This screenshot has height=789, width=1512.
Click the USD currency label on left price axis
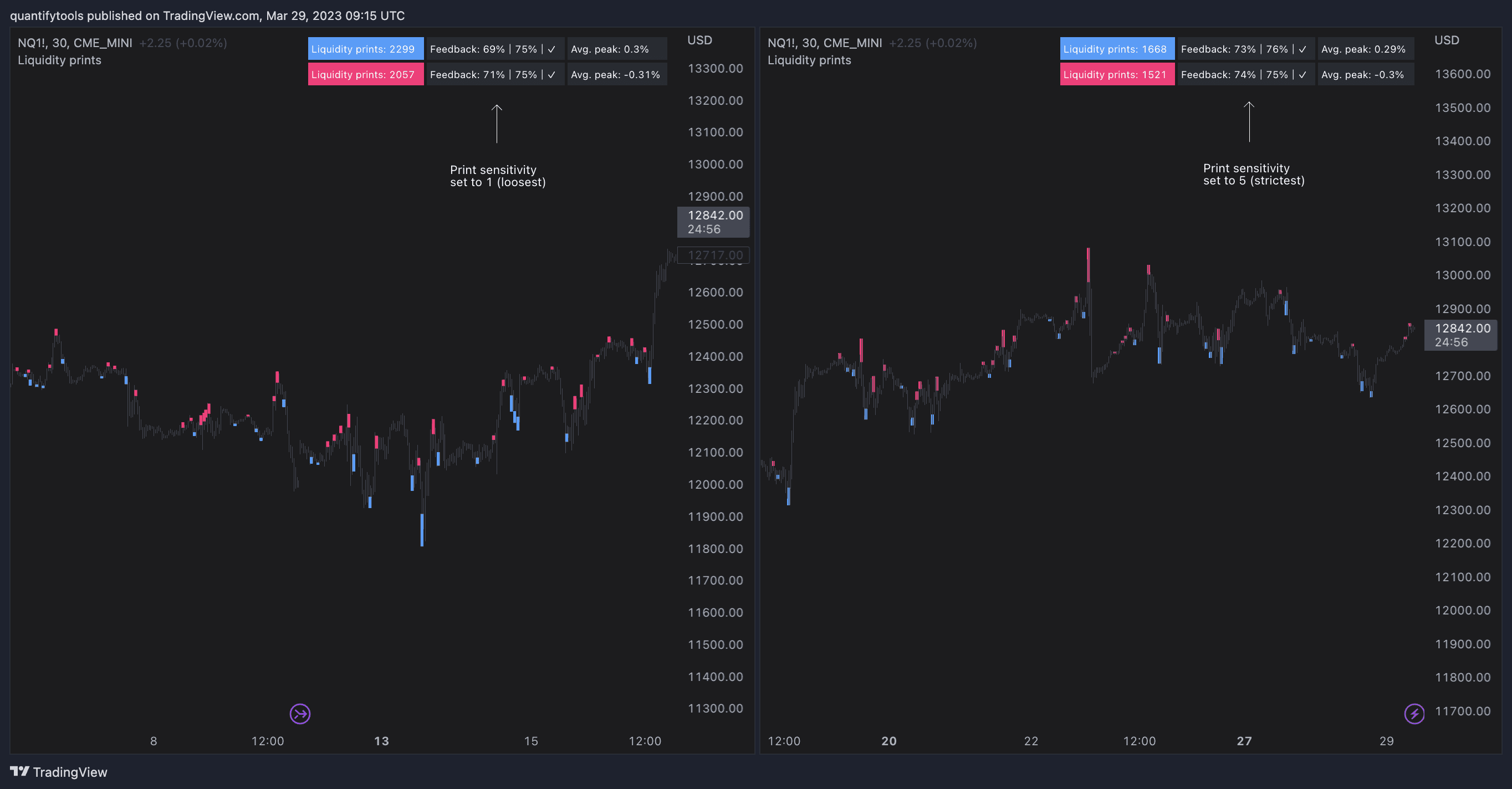tap(699, 40)
